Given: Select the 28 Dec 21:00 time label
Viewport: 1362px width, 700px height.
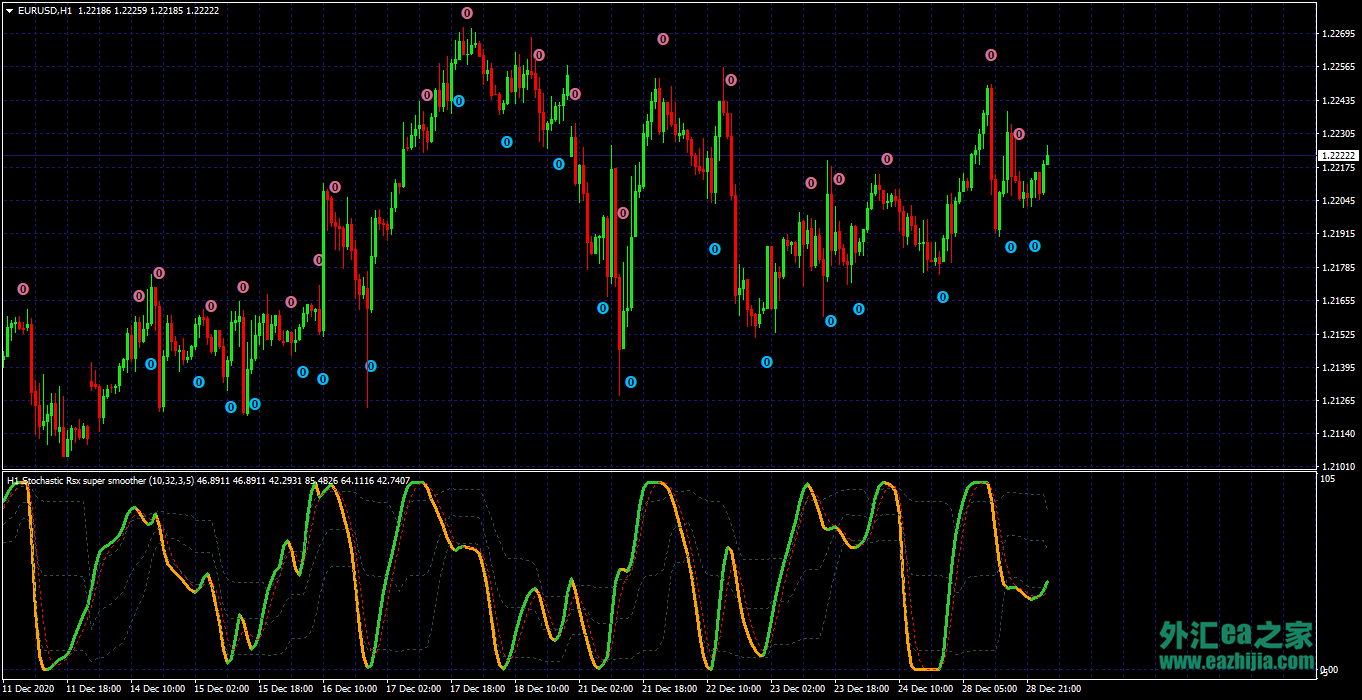Looking at the screenshot, I should click(1054, 689).
